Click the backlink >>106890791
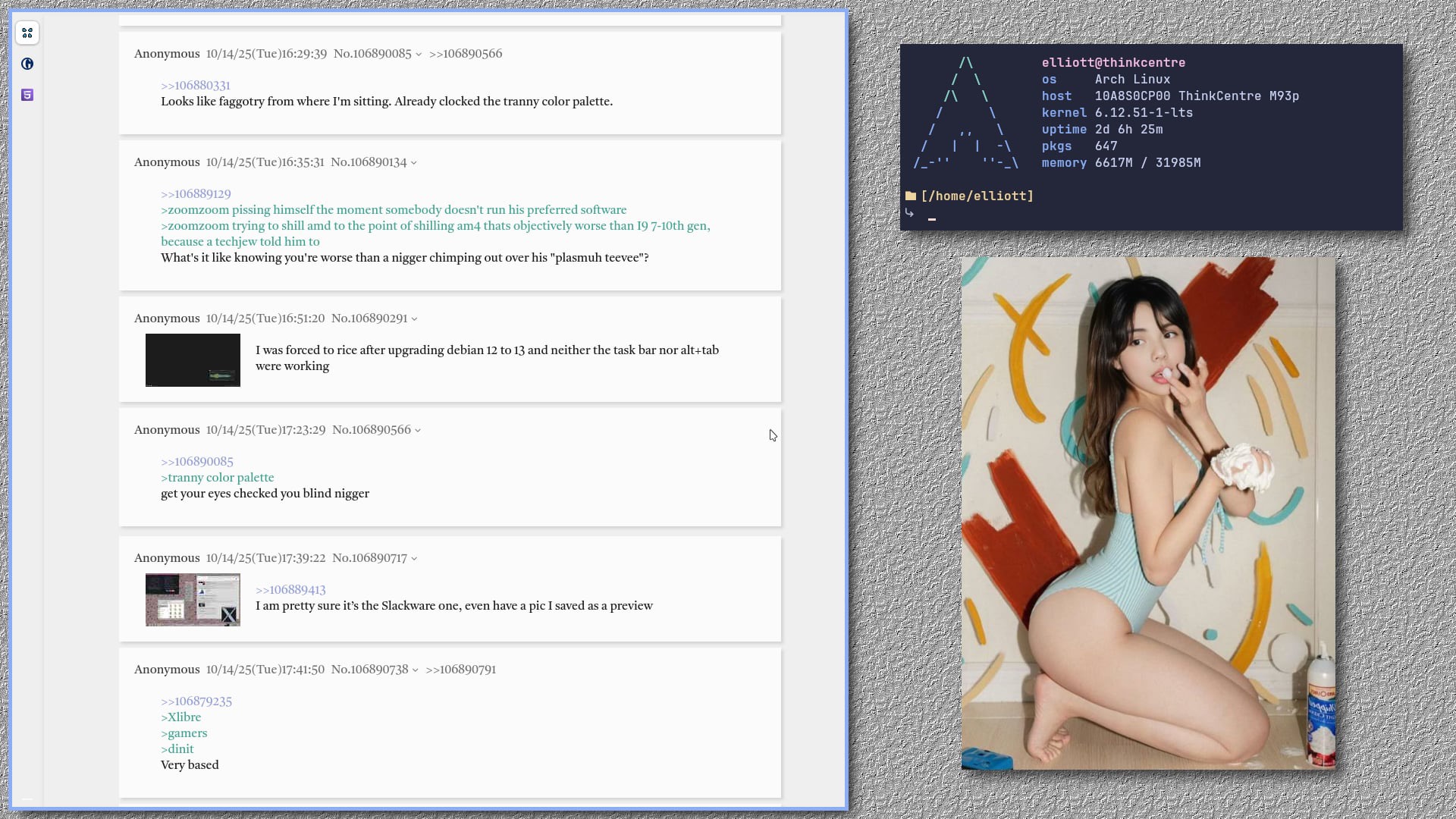This screenshot has height=819, width=1456. pyautogui.click(x=460, y=670)
